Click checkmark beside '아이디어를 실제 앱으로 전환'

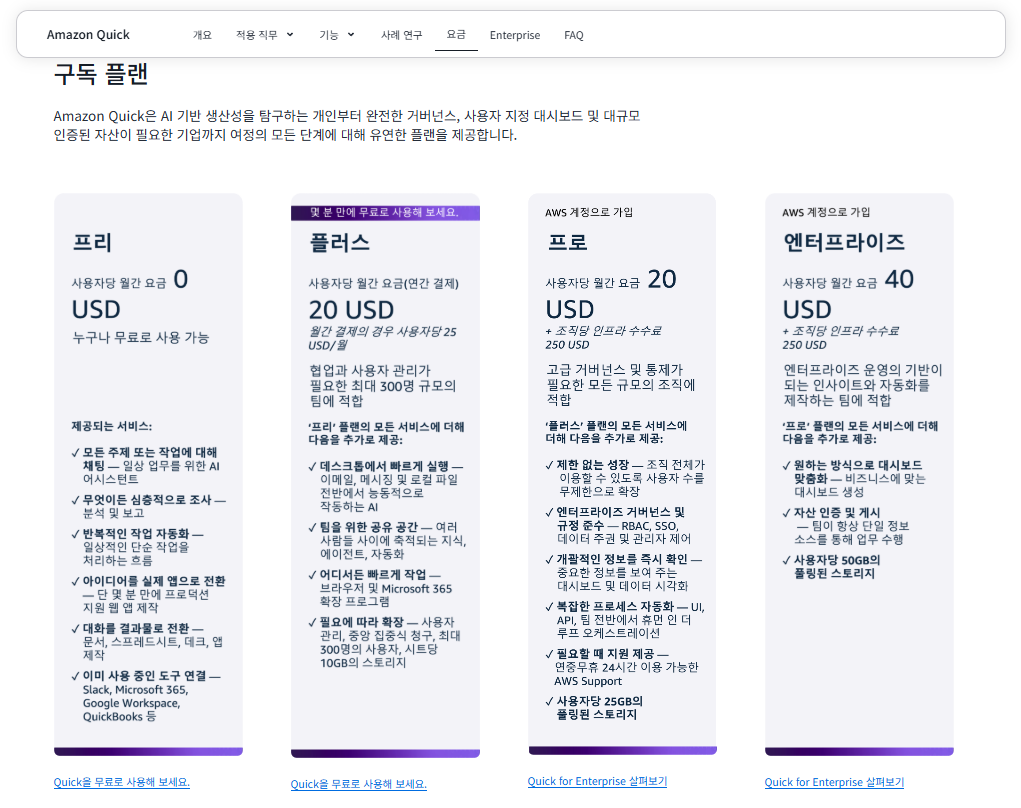click(76, 581)
